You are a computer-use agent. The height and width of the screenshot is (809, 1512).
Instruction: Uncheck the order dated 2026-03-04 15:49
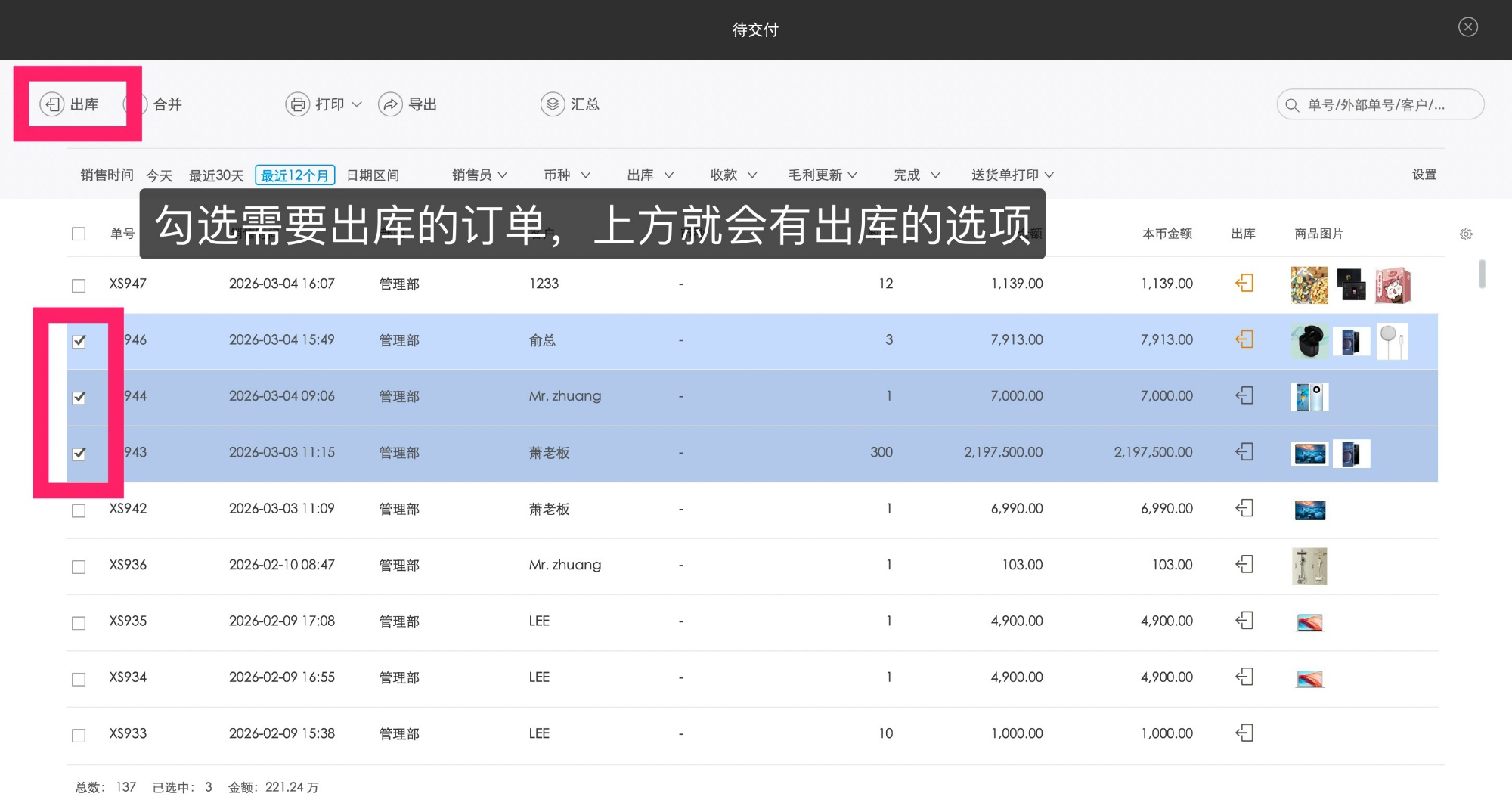[x=79, y=342]
